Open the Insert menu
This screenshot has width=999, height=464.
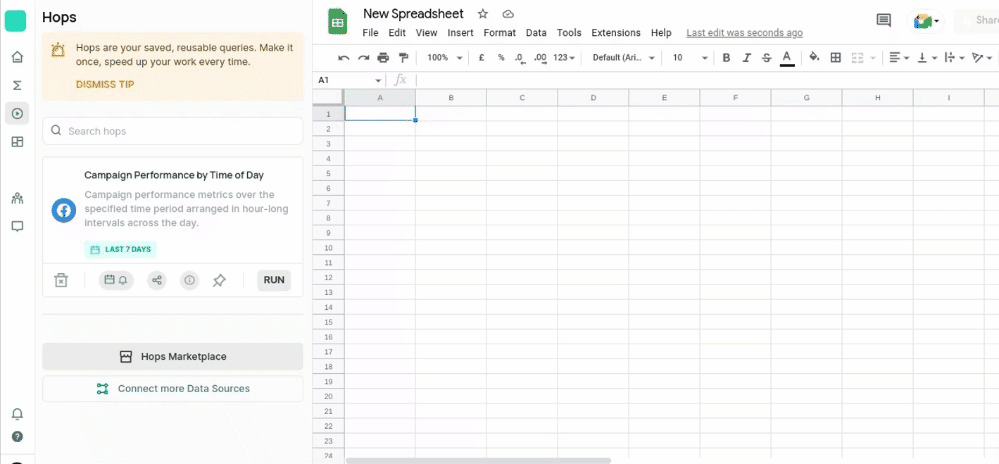[x=460, y=33]
